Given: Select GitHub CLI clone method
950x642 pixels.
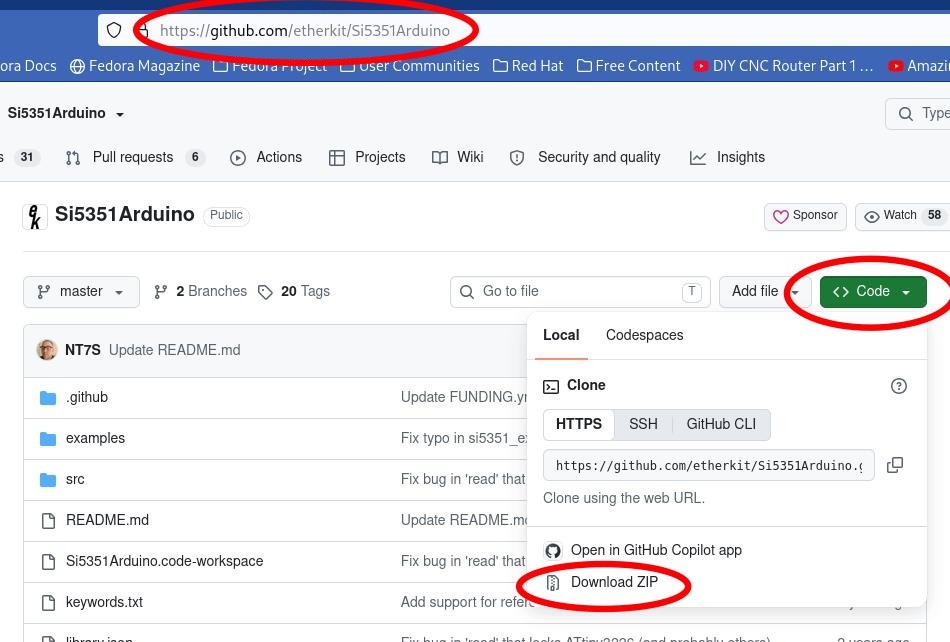Looking at the screenshot, I should 721,425.
